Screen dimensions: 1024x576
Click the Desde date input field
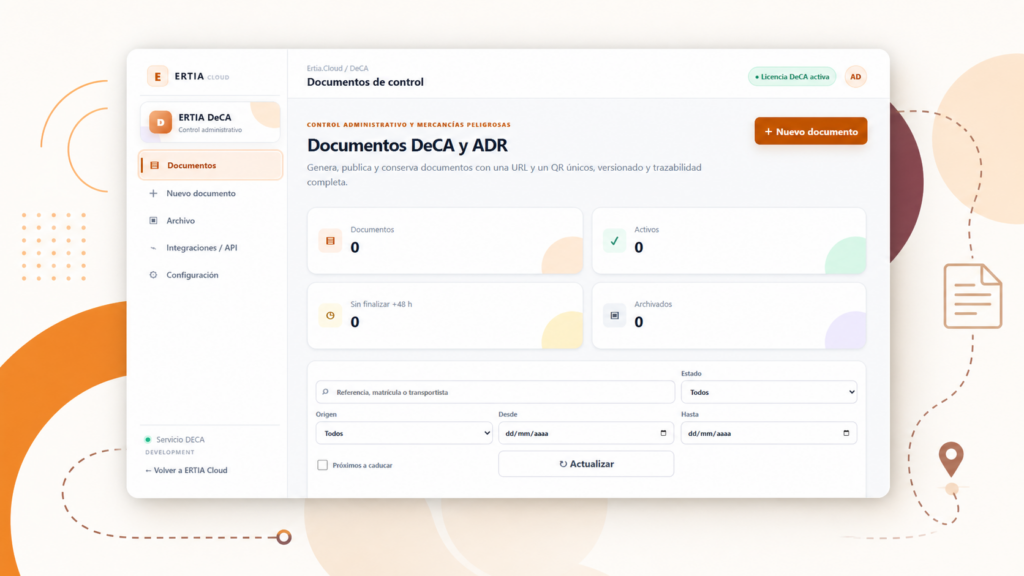point(586,433)
